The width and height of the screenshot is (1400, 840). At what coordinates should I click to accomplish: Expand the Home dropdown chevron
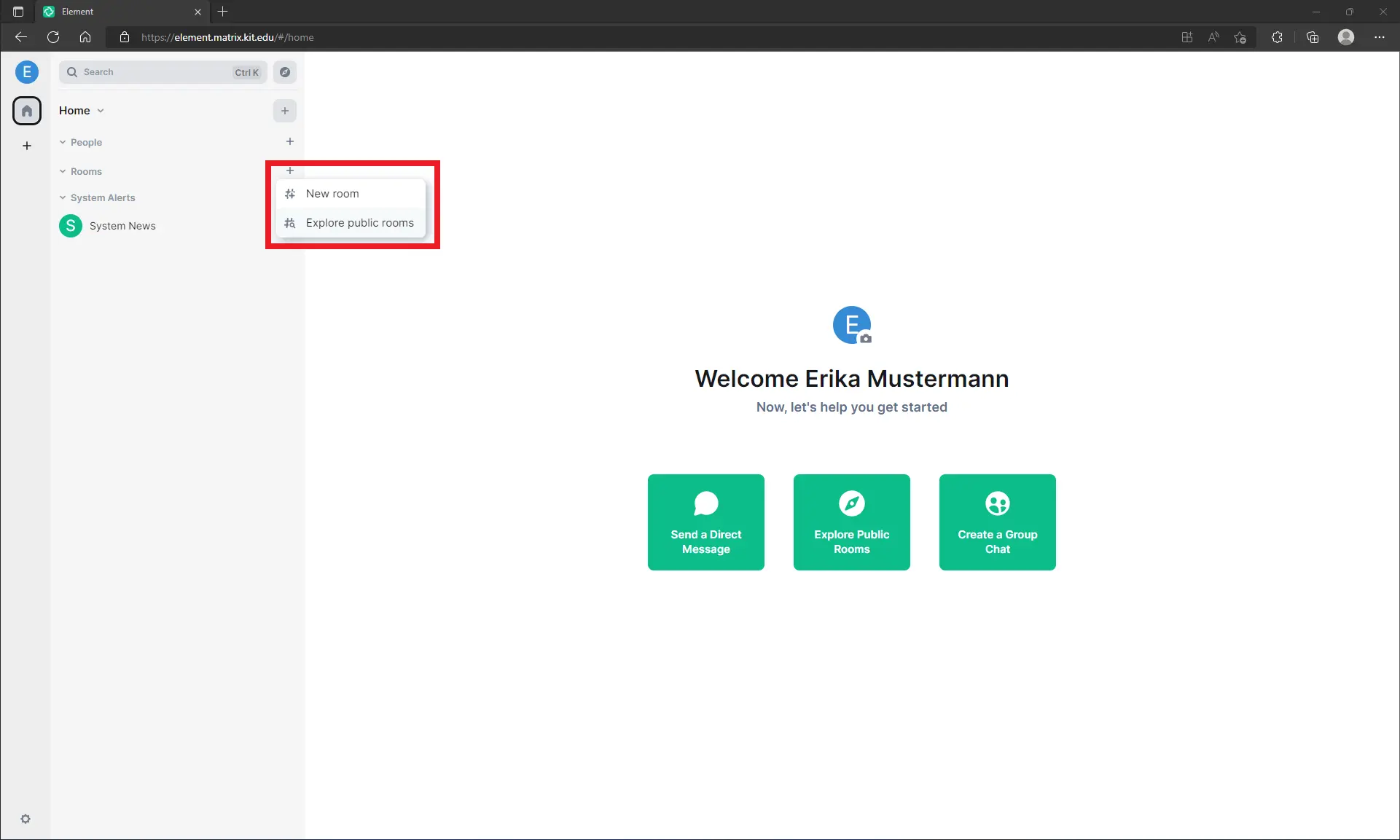(x=101, y=111)
